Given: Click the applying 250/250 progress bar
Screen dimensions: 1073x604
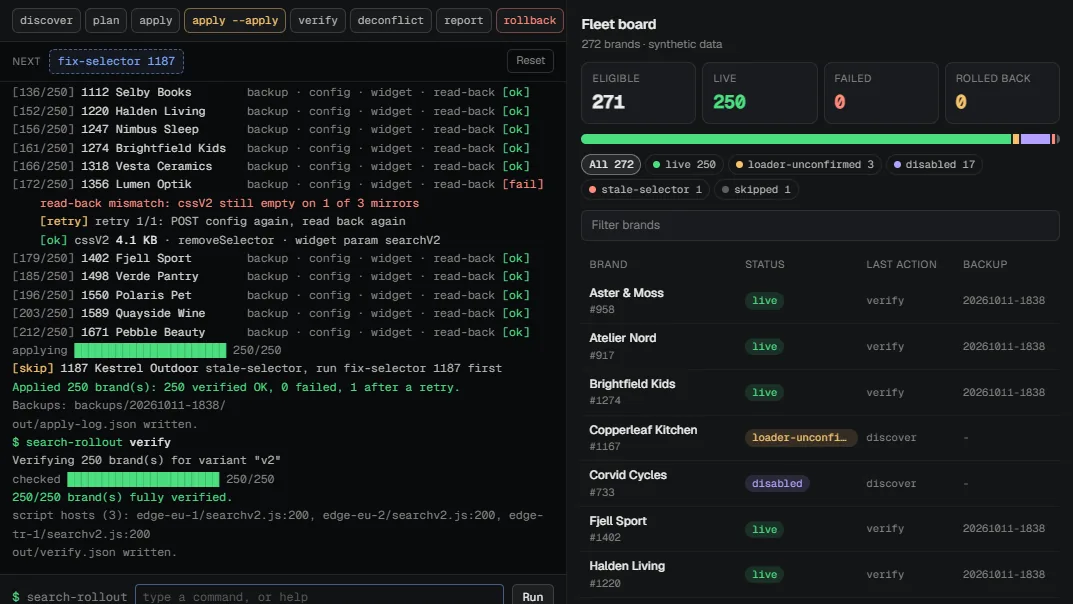Looking at the screenshot, I should 150,350.
